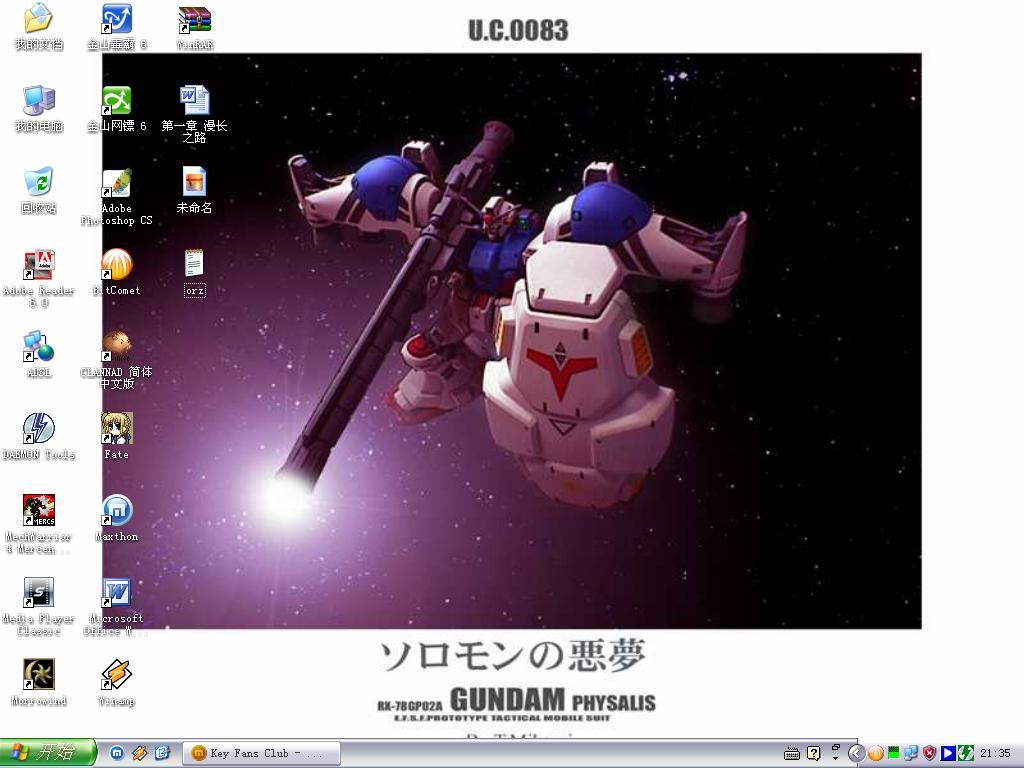Click the green lightning tray icon
The width and height of the screenshot is (1024, 768).
click(x=966, y=754)
